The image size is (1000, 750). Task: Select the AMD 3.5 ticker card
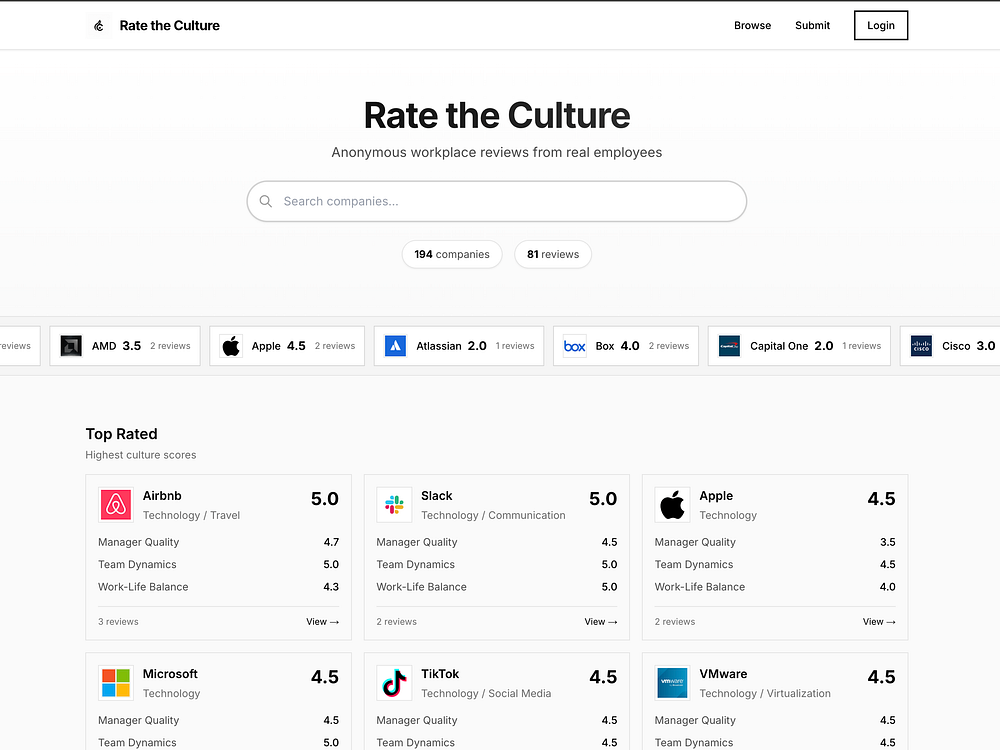[x=125, y=346]
